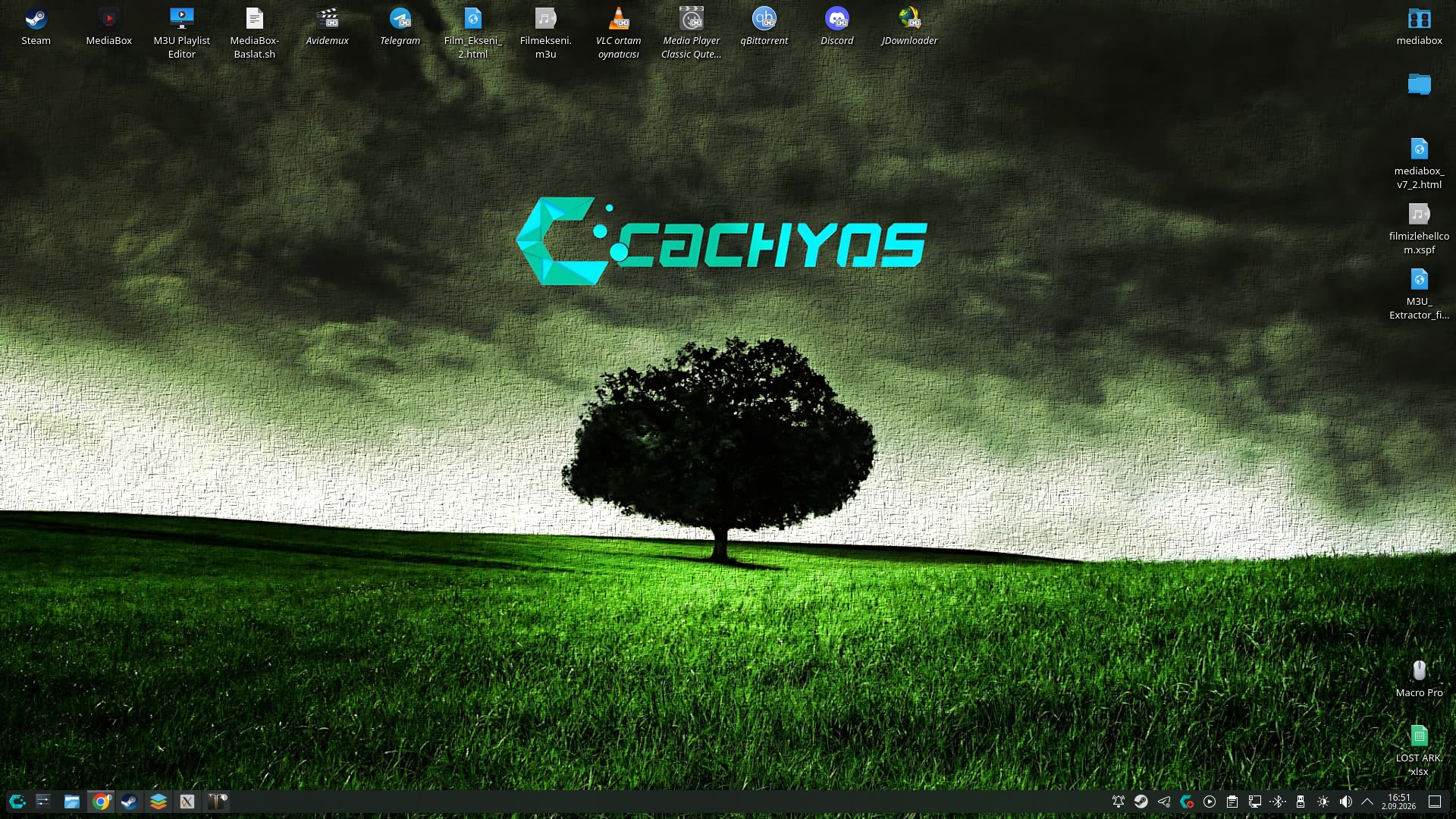The image size is (1456, 819).
Task: Launch Telegram from the desktop
Action: 400,27
